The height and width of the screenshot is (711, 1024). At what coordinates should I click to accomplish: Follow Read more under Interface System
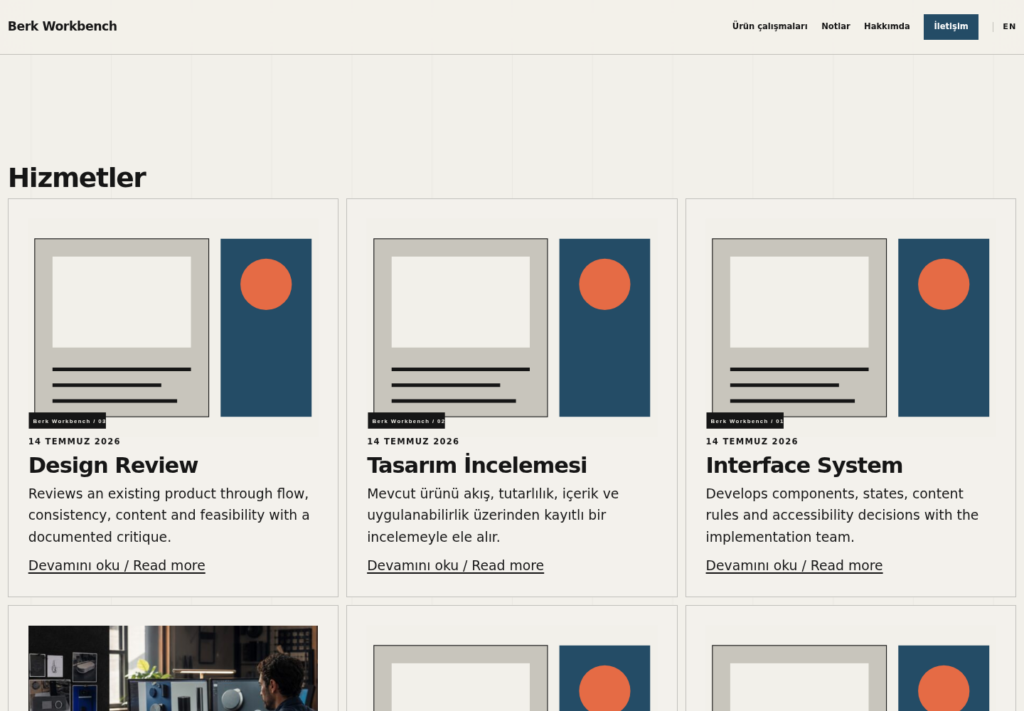pyautogui.click(x=794, y=565)
